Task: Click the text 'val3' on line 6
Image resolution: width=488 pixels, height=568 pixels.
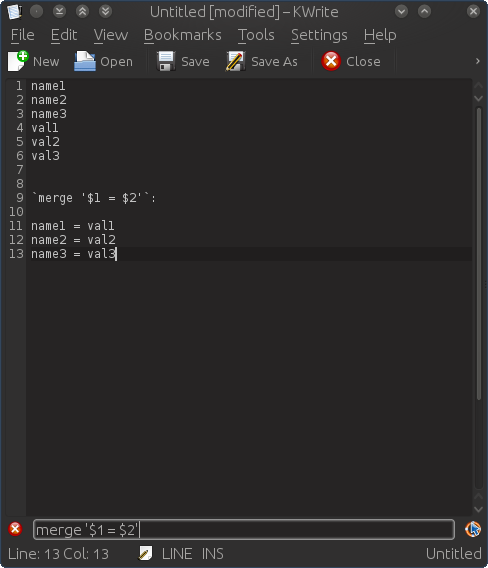Action: coord(45,156)
